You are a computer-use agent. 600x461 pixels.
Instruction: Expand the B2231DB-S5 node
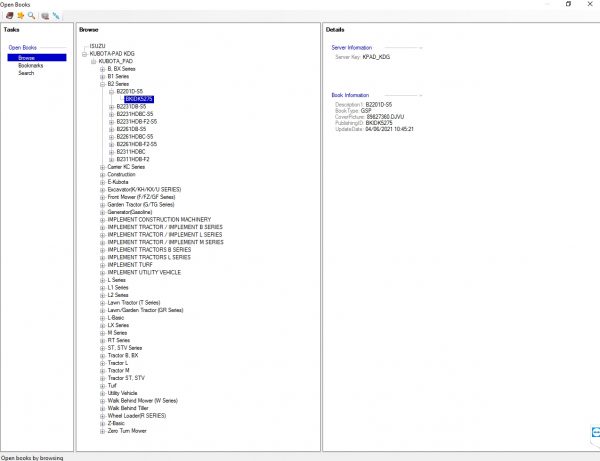[x=111, y=107]
